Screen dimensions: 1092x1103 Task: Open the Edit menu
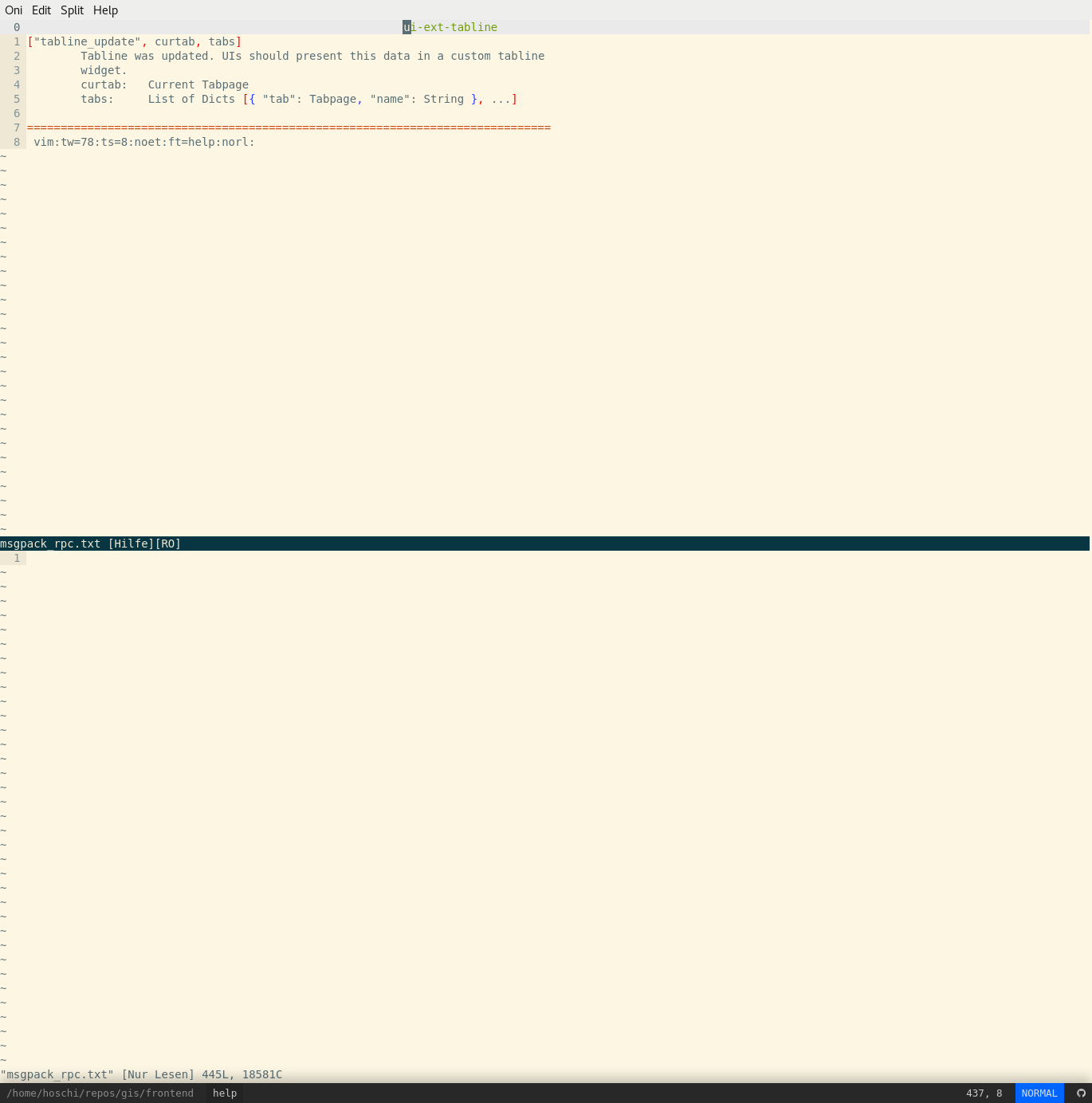[x=41, y=10]
